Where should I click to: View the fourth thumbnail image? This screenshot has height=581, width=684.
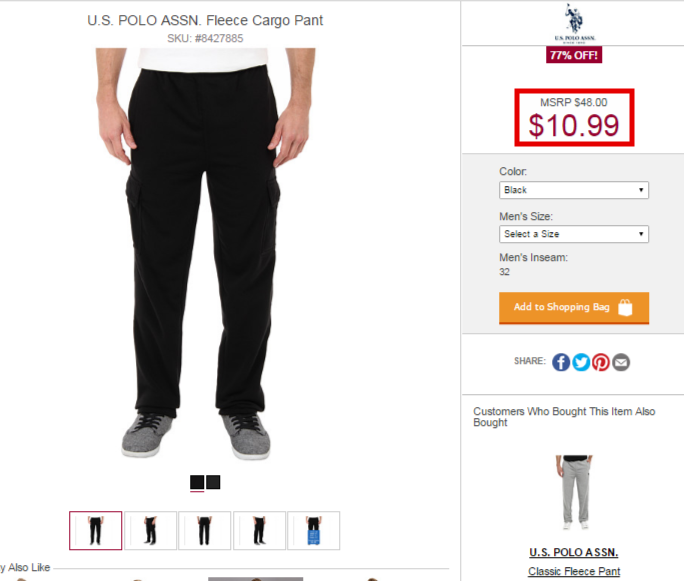pos(260,530)
